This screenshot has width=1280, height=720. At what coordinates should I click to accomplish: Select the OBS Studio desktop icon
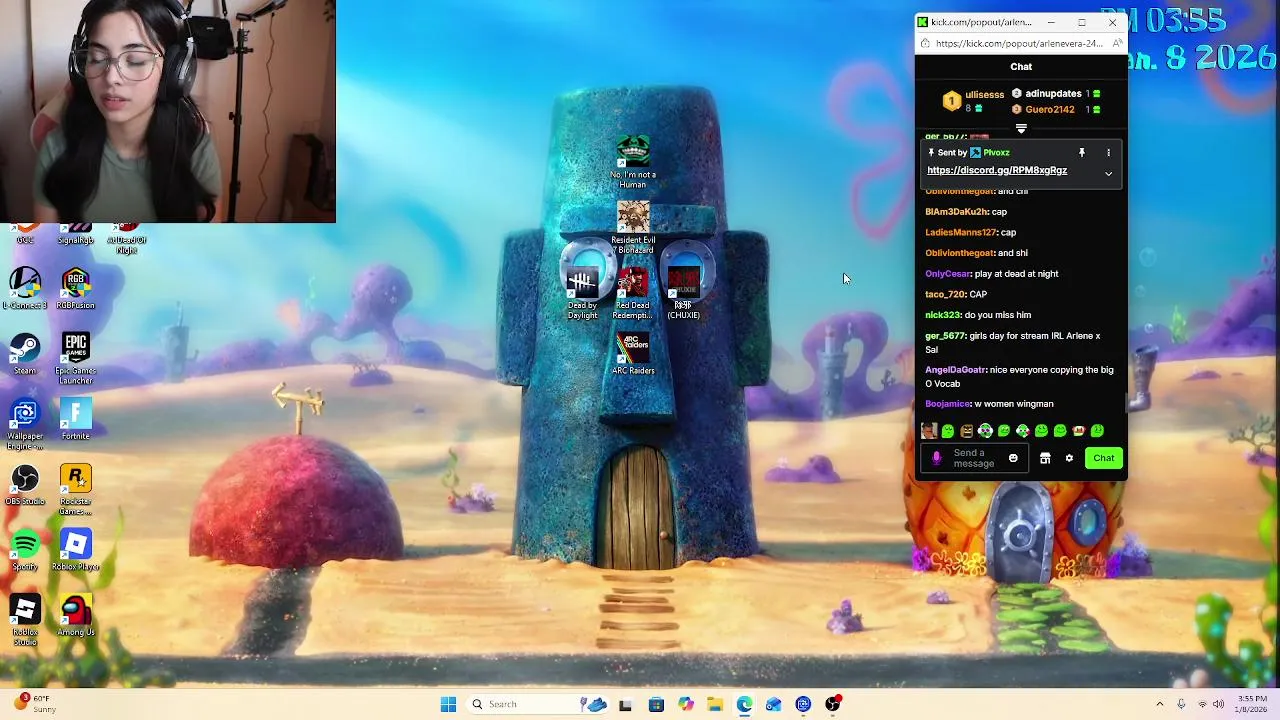coord(25,484)
